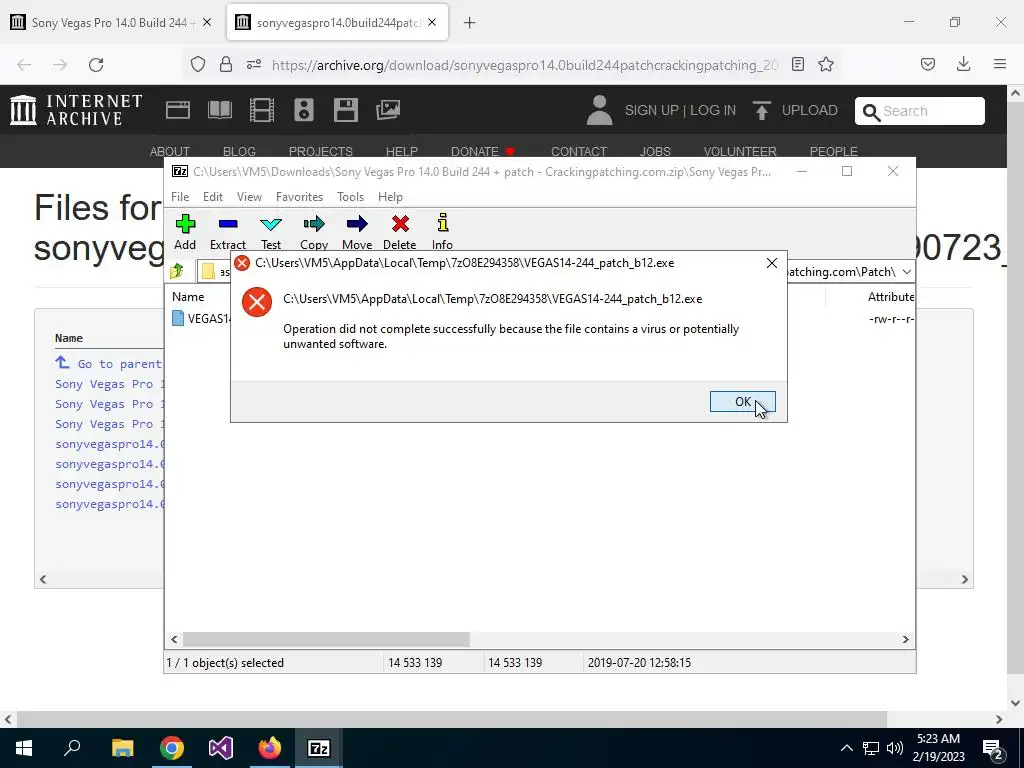Click OK in the virus error dialog
This screenshot has width=1024, height=768.
coord(743,402)
